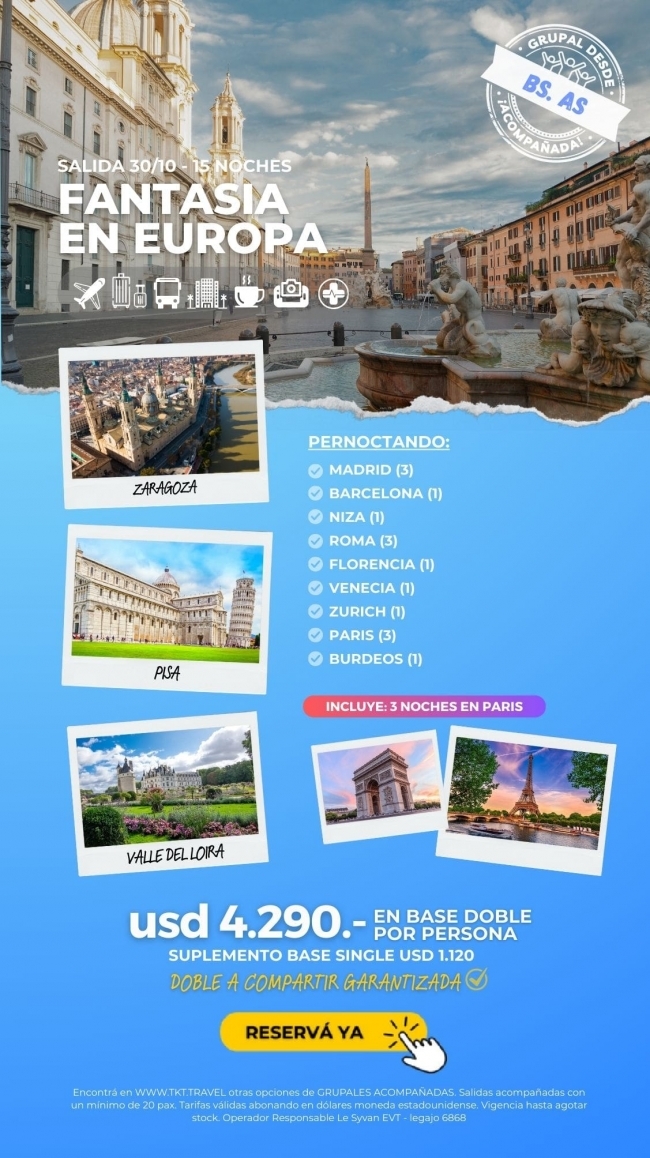Open the Valle del Loira photo
650x1158 pixels.
coord(167,792)
